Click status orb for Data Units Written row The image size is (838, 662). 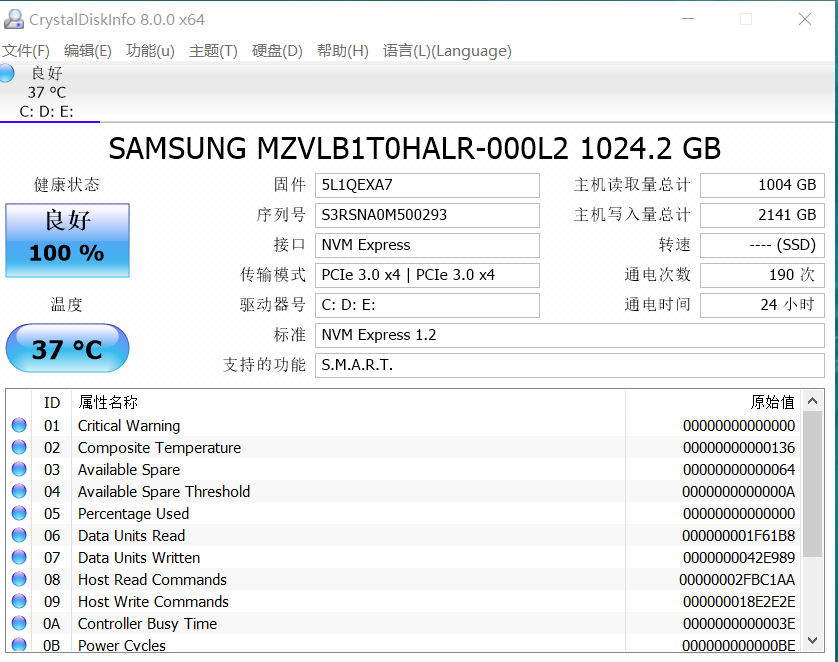tap(19, 557)
